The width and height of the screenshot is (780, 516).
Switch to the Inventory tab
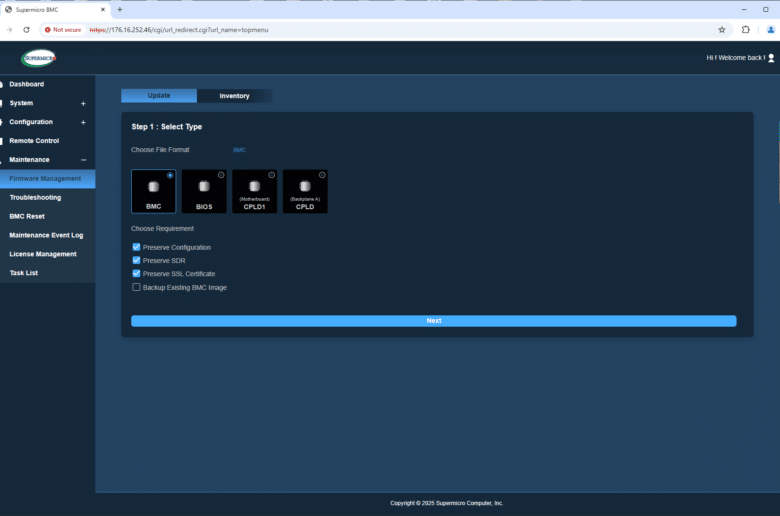tap(234, 96)
